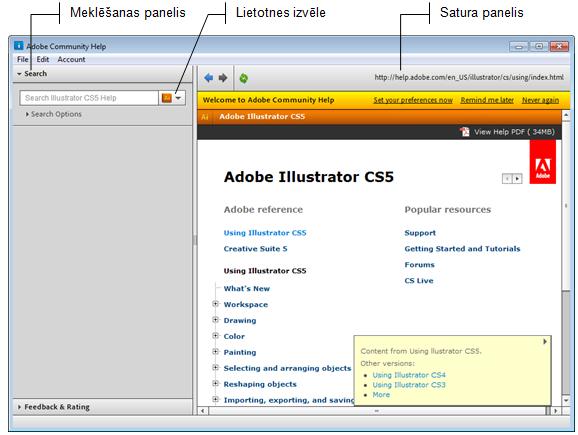Open the Account menu
The height and width of the screenshot is (435, 578).
click(71, 59)
